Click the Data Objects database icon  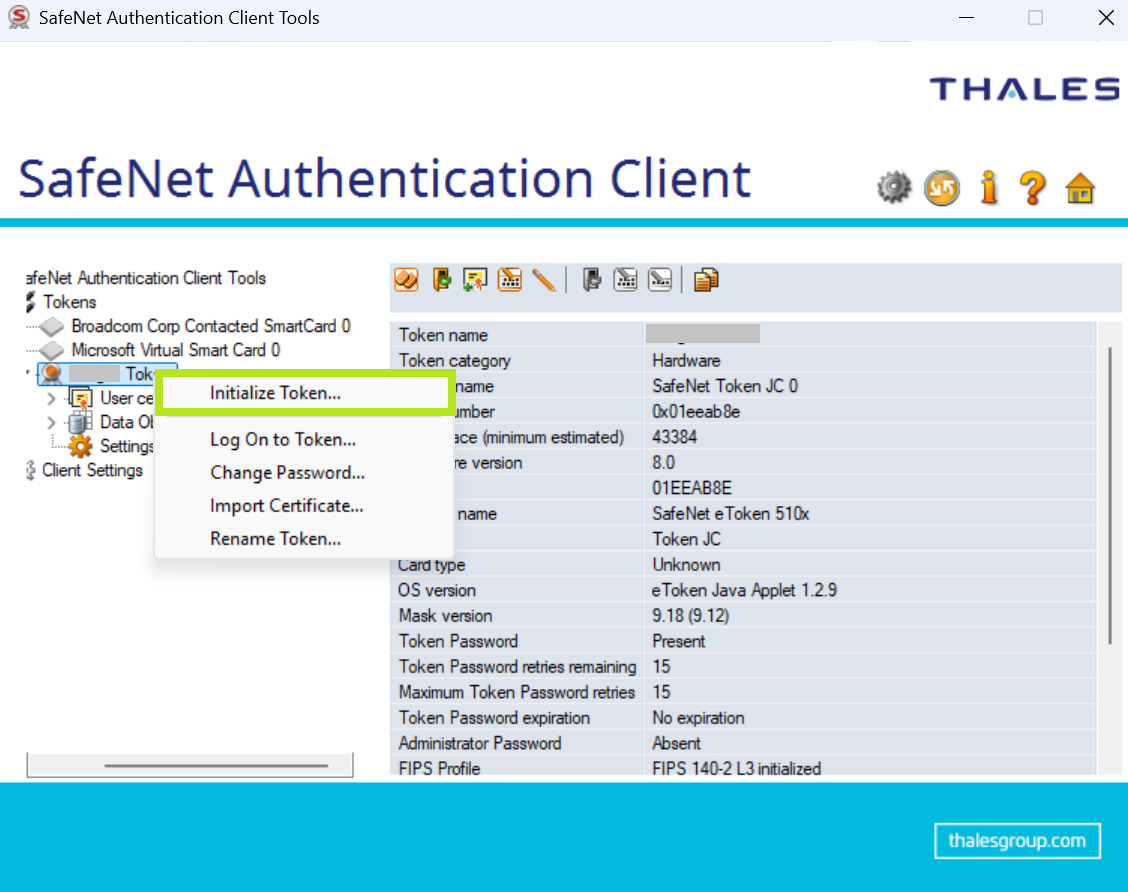[80, 422]
